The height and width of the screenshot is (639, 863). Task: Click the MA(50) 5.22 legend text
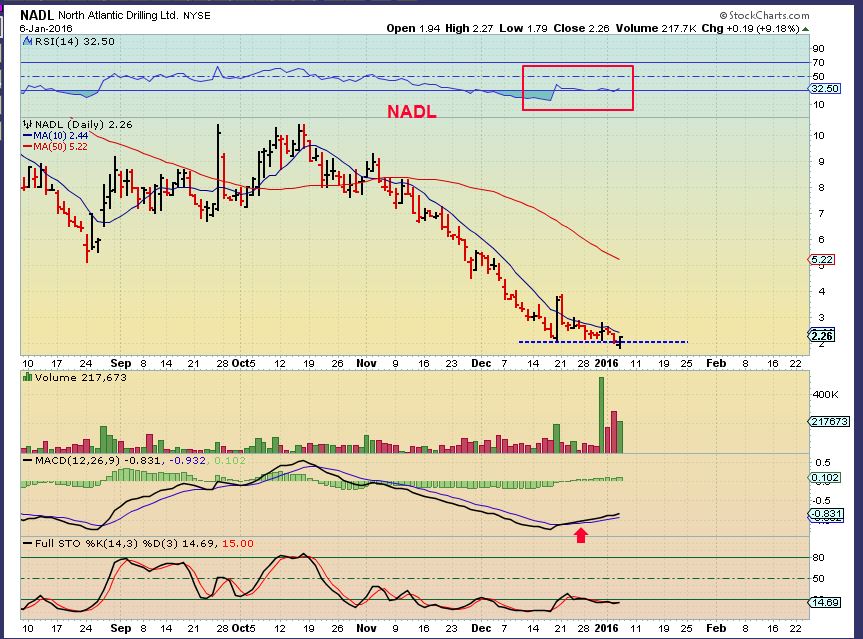click(x=61, y=146)
